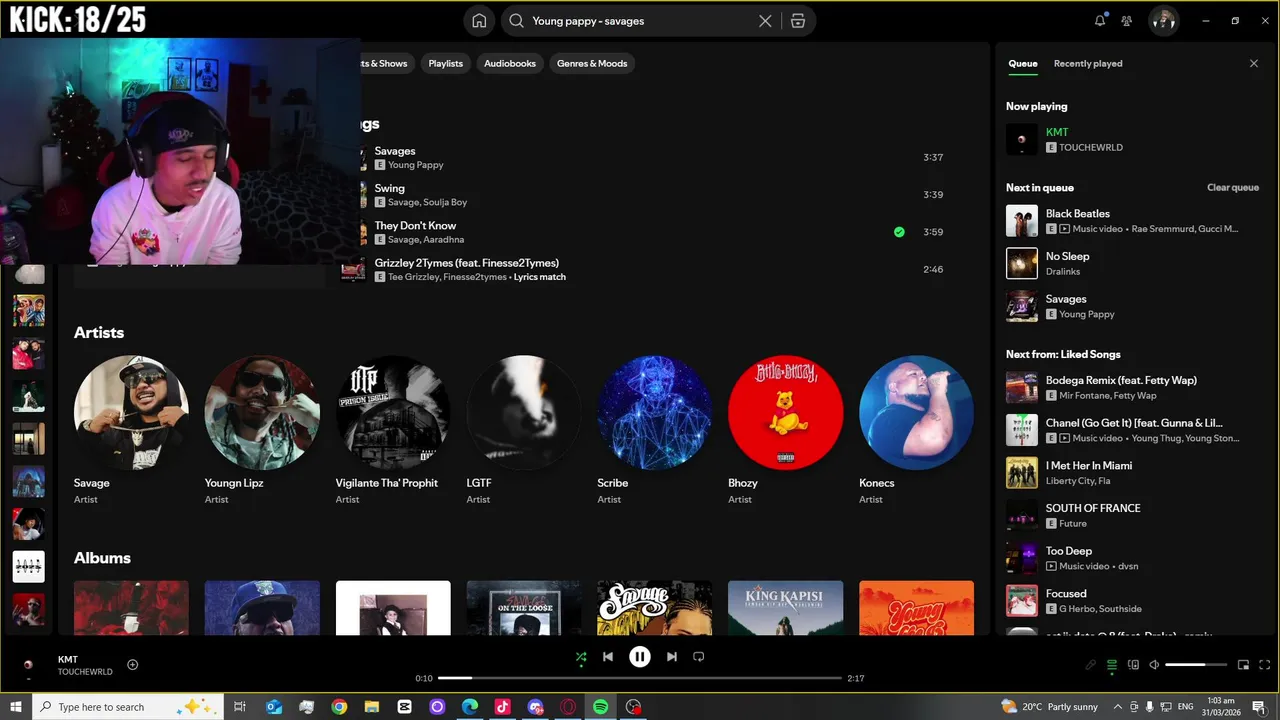Open Savage On The Loose album cover
The width and height of the screenshot is (1280, 720).
524,608
